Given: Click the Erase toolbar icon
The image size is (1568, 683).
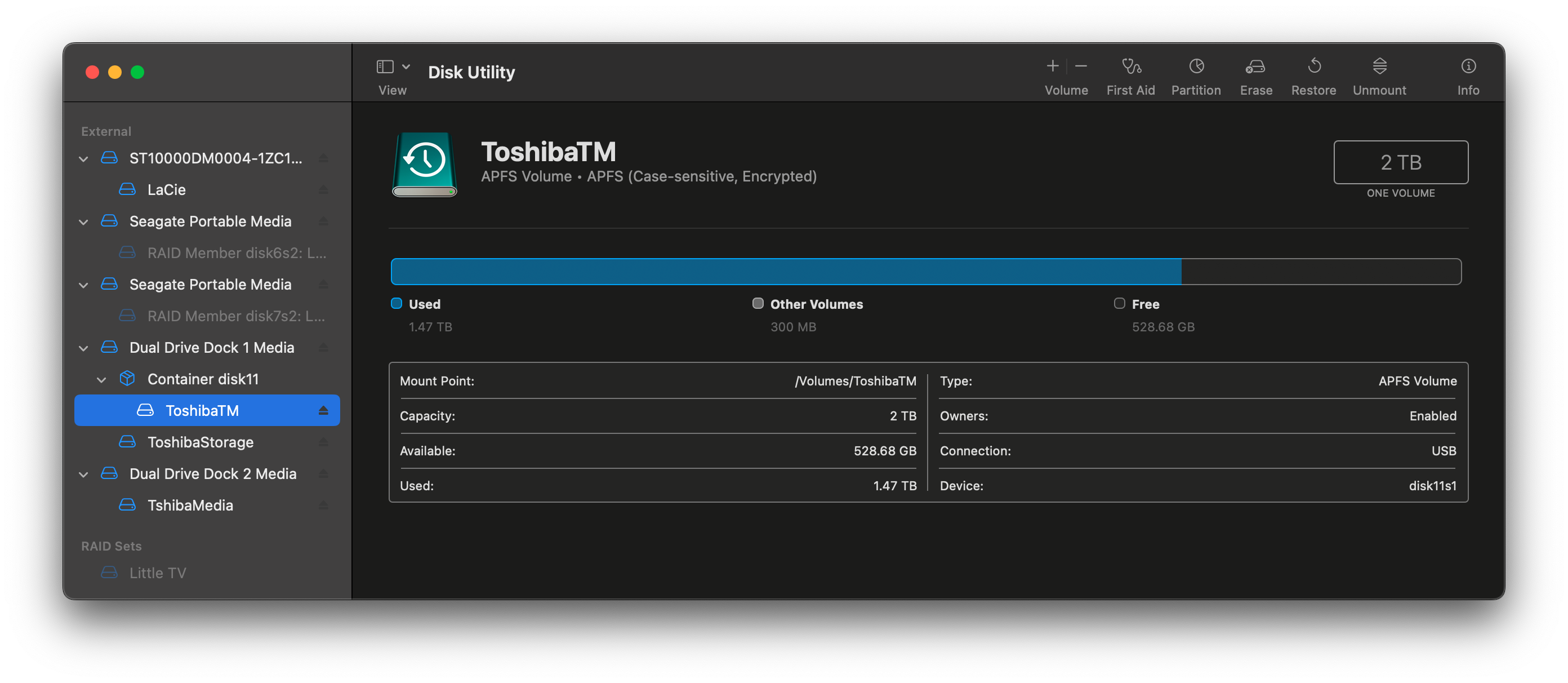Looking at the screenshot, I should pos(1255,66).
